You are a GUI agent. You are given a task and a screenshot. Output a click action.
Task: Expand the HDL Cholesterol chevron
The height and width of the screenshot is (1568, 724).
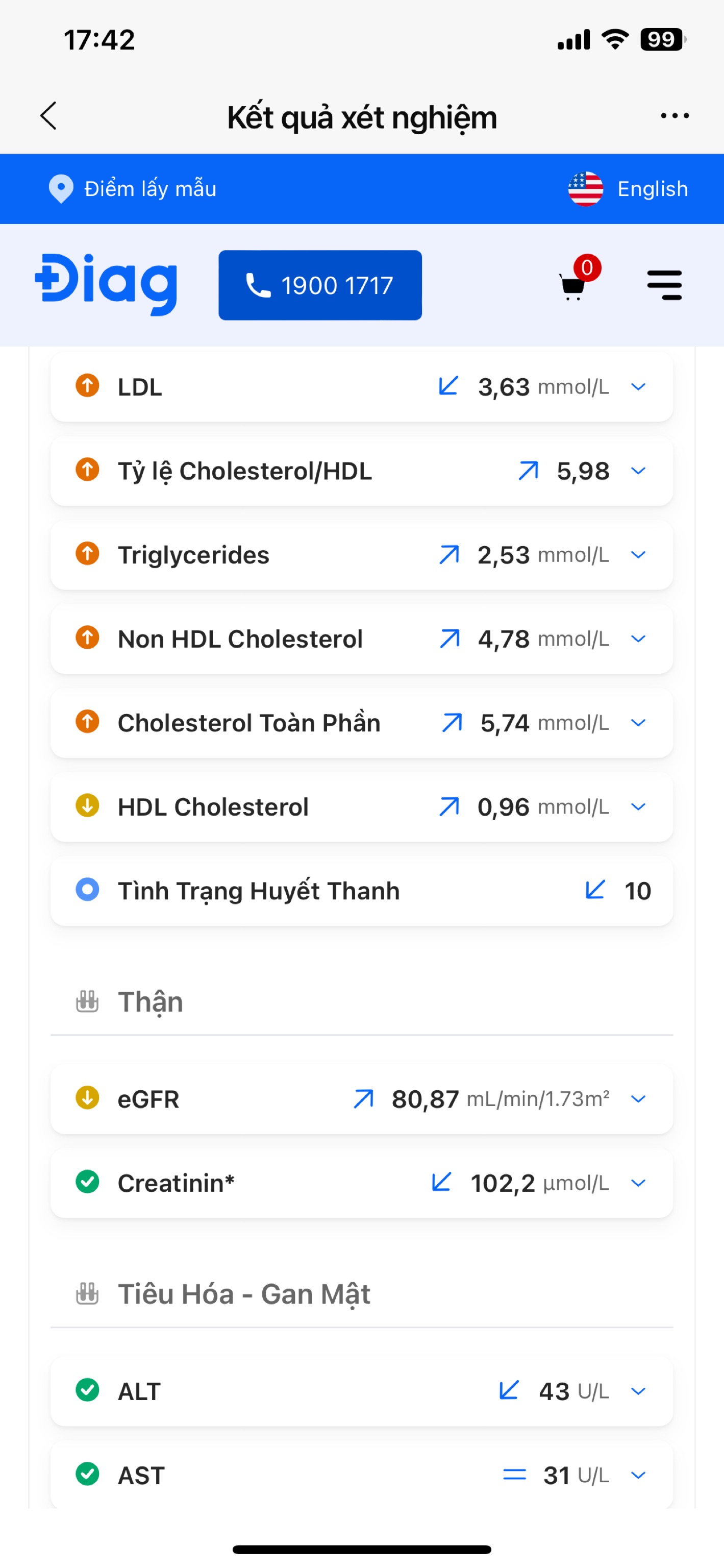638,807
